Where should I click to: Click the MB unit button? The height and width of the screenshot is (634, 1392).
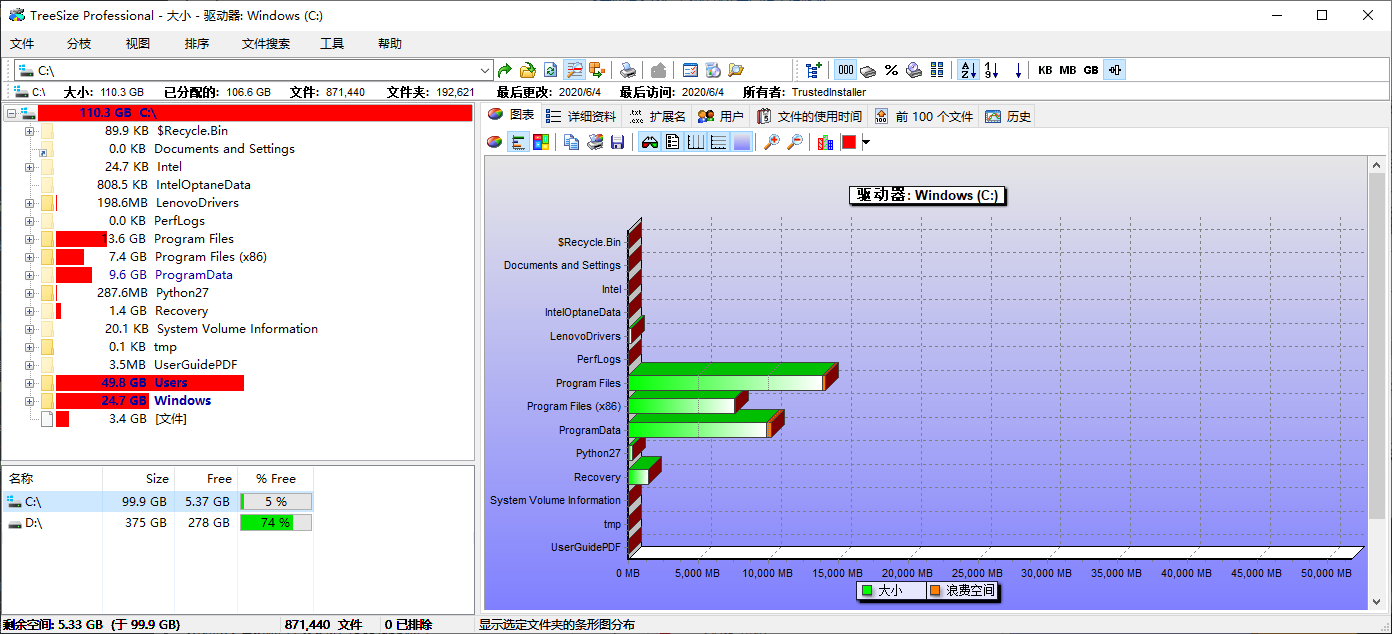[1068, 70]
